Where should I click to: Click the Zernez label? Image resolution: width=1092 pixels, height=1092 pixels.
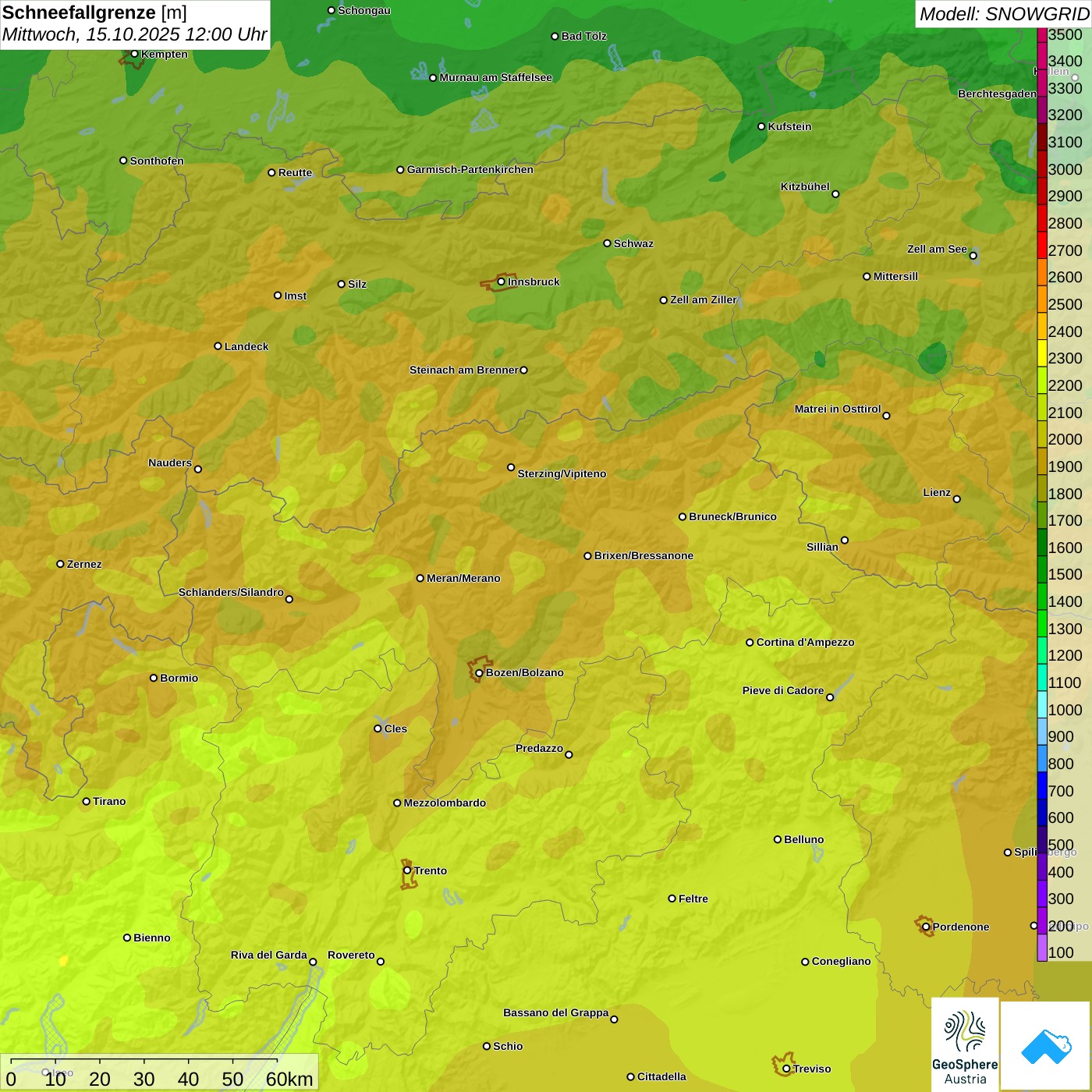point(84,564)
